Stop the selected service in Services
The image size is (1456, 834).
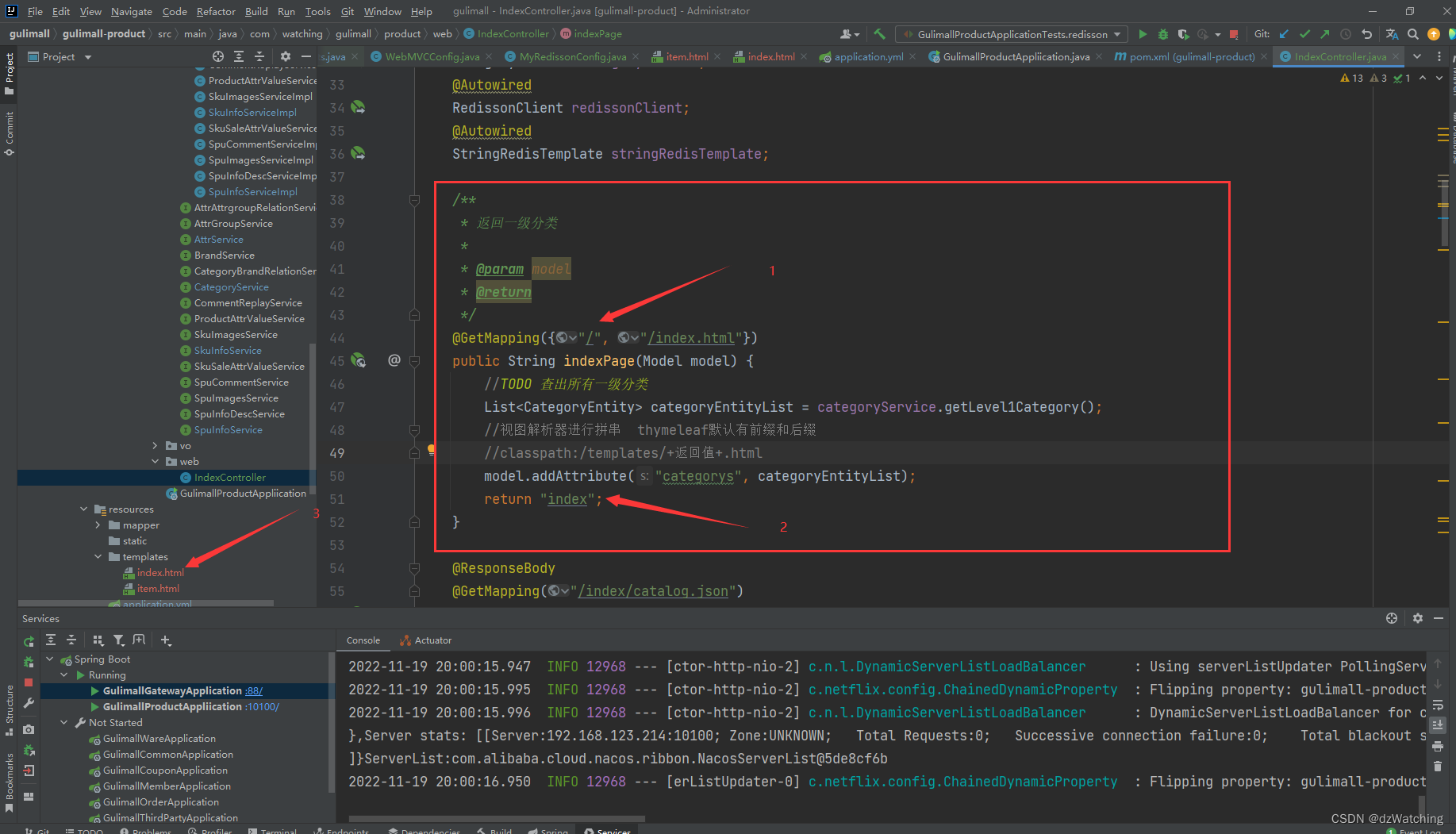tap(29, 682)
